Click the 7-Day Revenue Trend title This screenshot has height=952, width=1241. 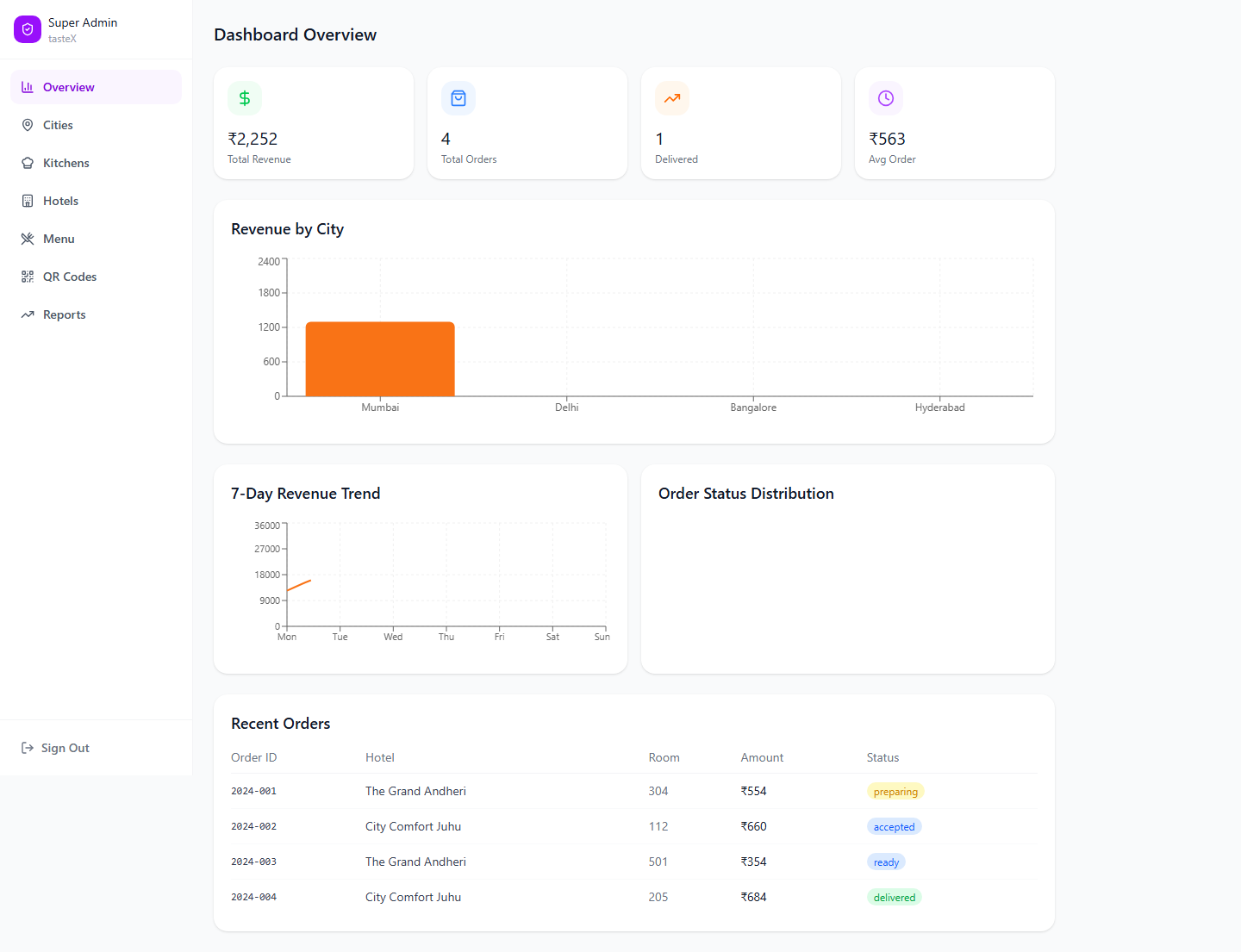306,494
